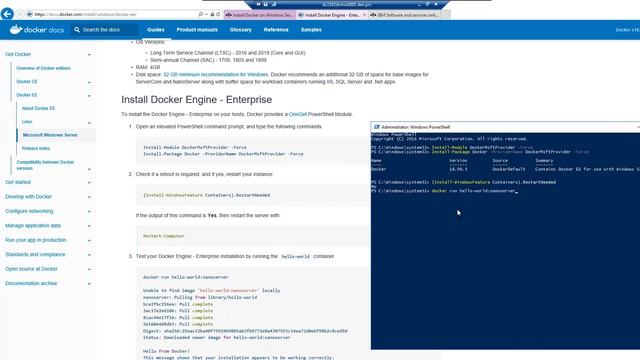Expand 'Open source at Docker' sidebar arrow
The width and height of the screenshot is (640, 360).
(89, 269)
